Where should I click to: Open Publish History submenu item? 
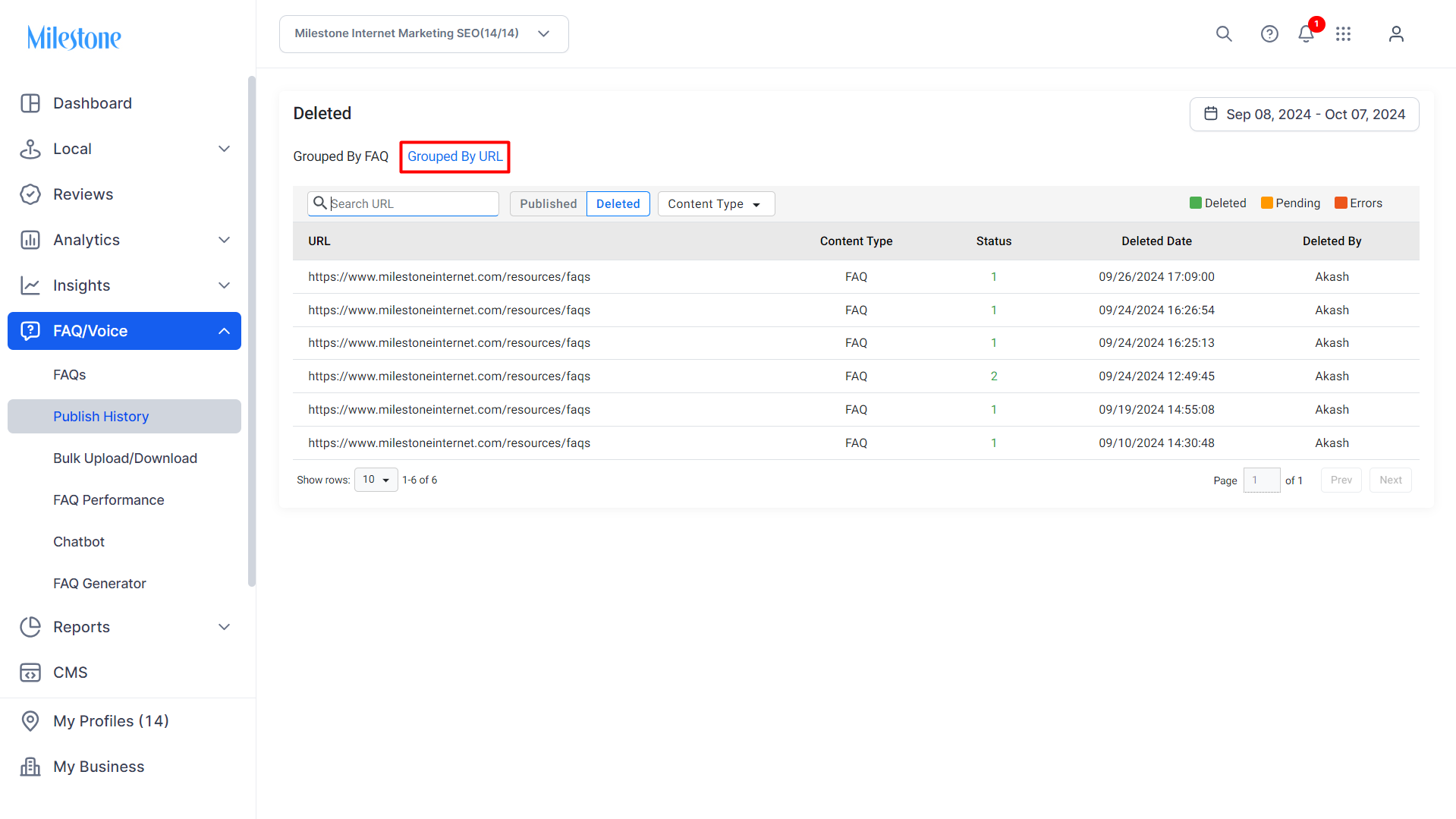(x=124, y=417)
